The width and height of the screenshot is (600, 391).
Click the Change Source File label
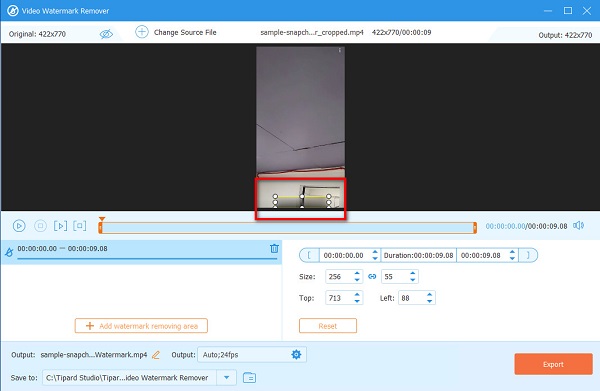(185, 33)
